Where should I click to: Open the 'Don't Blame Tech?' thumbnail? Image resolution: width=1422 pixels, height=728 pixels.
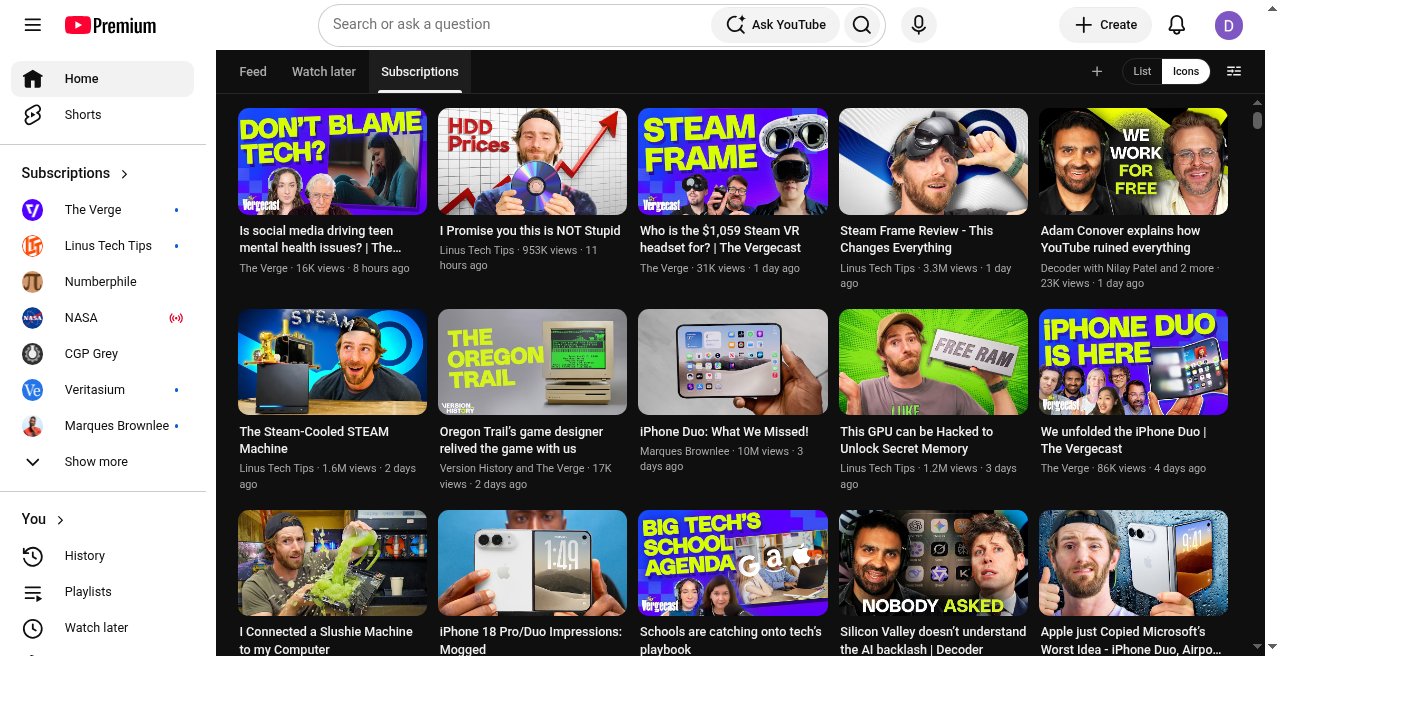pyautogui.click(x=332, y=161)
